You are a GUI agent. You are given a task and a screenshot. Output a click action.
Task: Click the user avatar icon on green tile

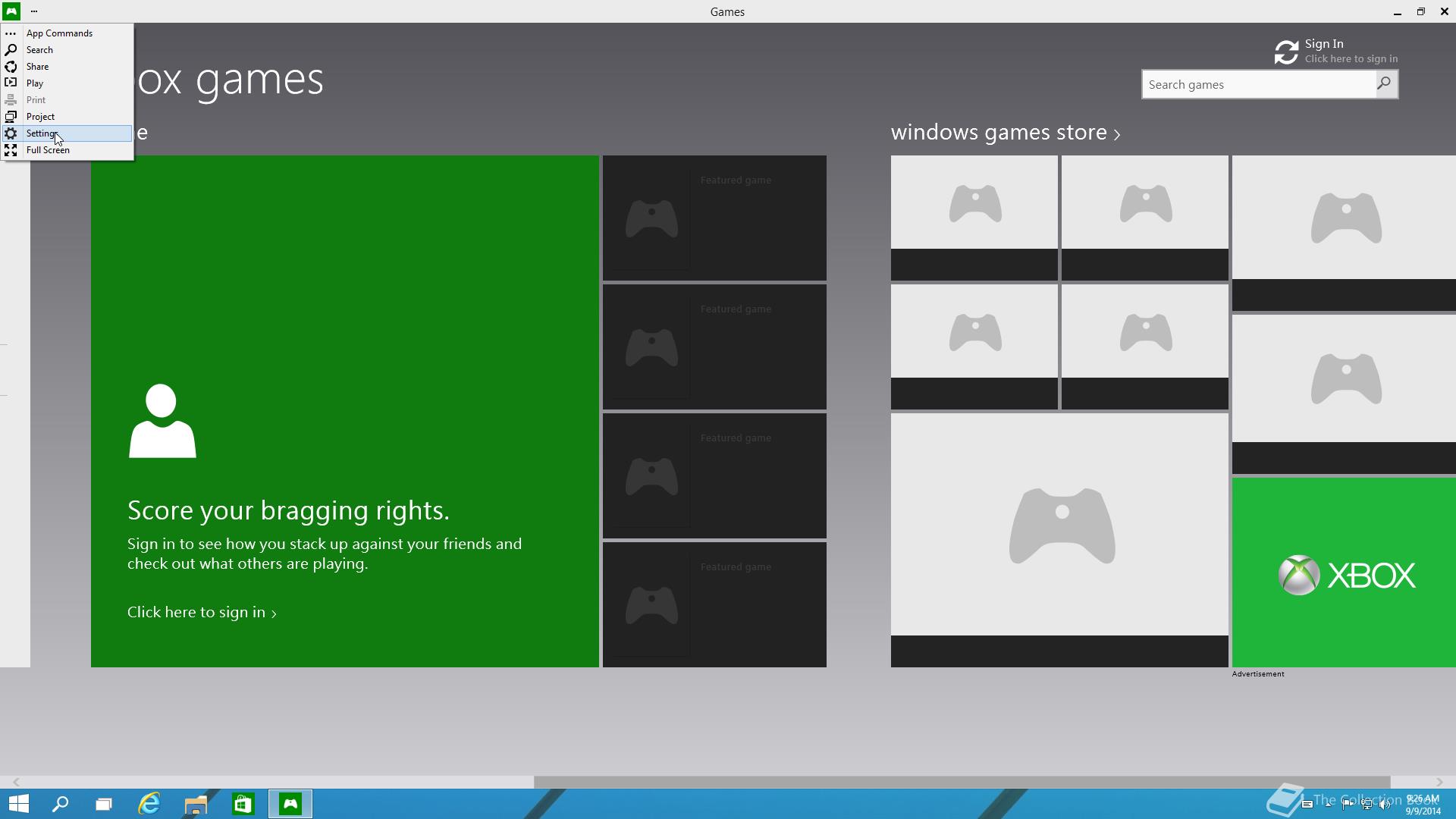pyautogui.click(x=162, y=421)
